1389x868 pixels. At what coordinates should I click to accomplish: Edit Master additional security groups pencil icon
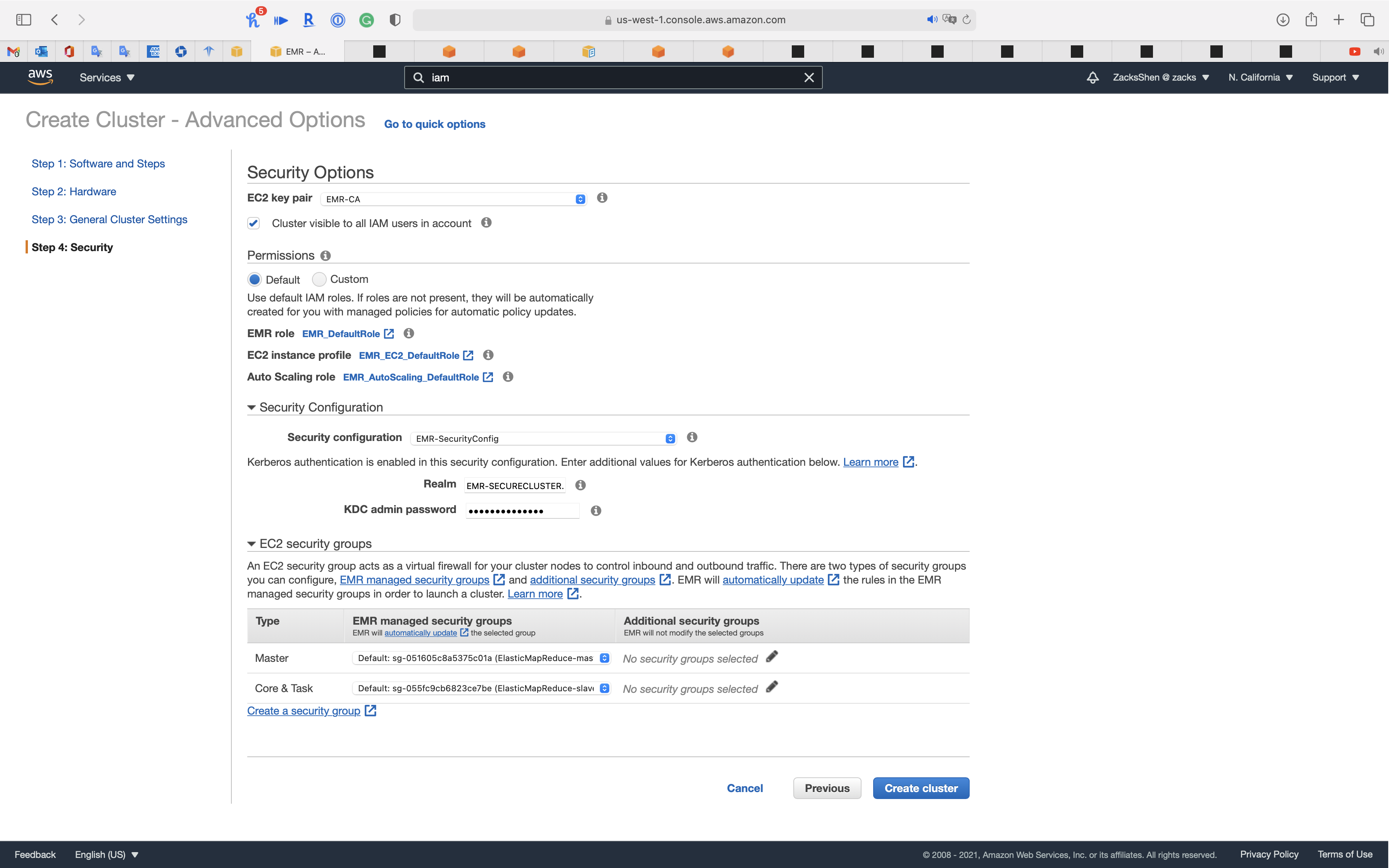771,657
